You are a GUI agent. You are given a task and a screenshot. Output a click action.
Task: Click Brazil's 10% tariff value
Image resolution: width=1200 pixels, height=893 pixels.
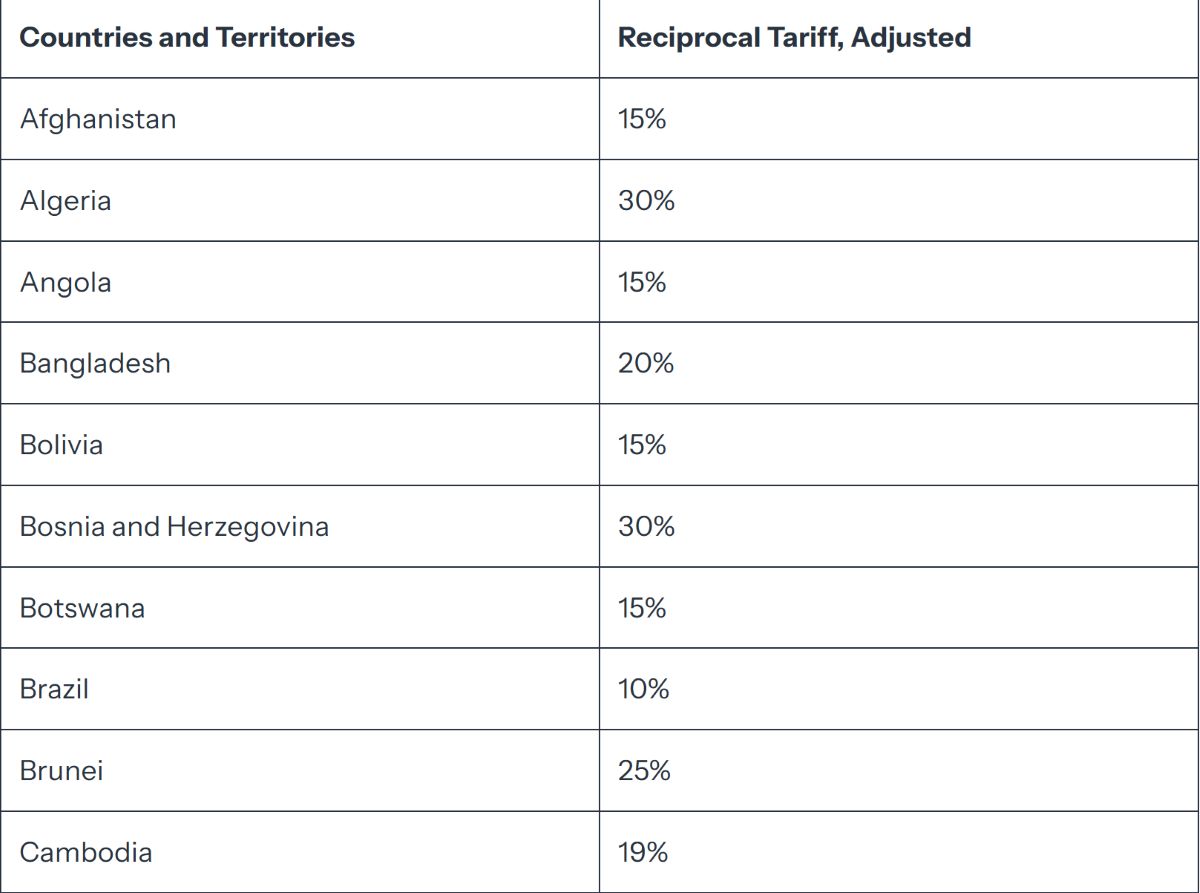point(643,689)
